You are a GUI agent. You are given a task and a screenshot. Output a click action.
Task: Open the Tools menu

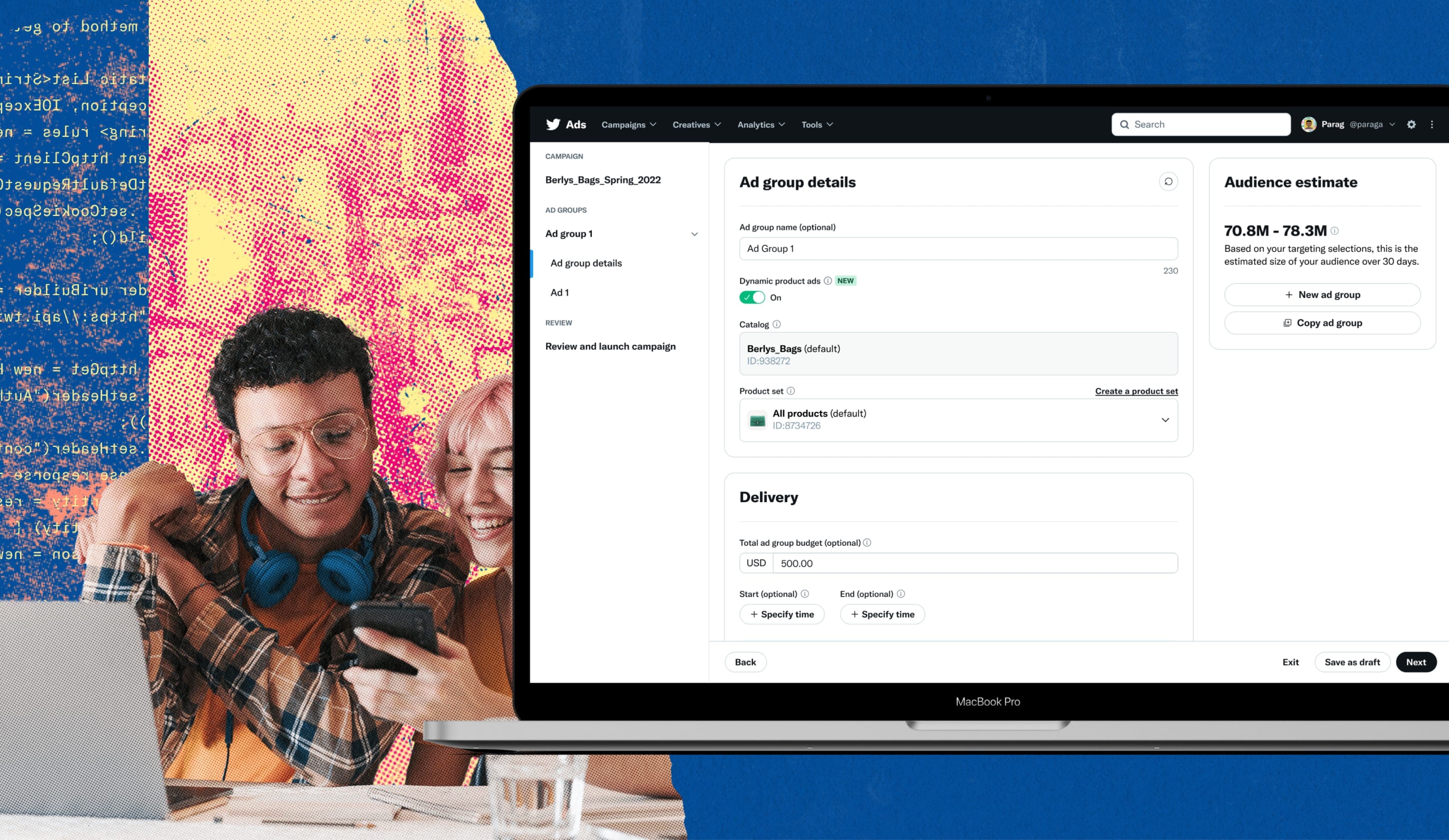(x=816, y=124)
